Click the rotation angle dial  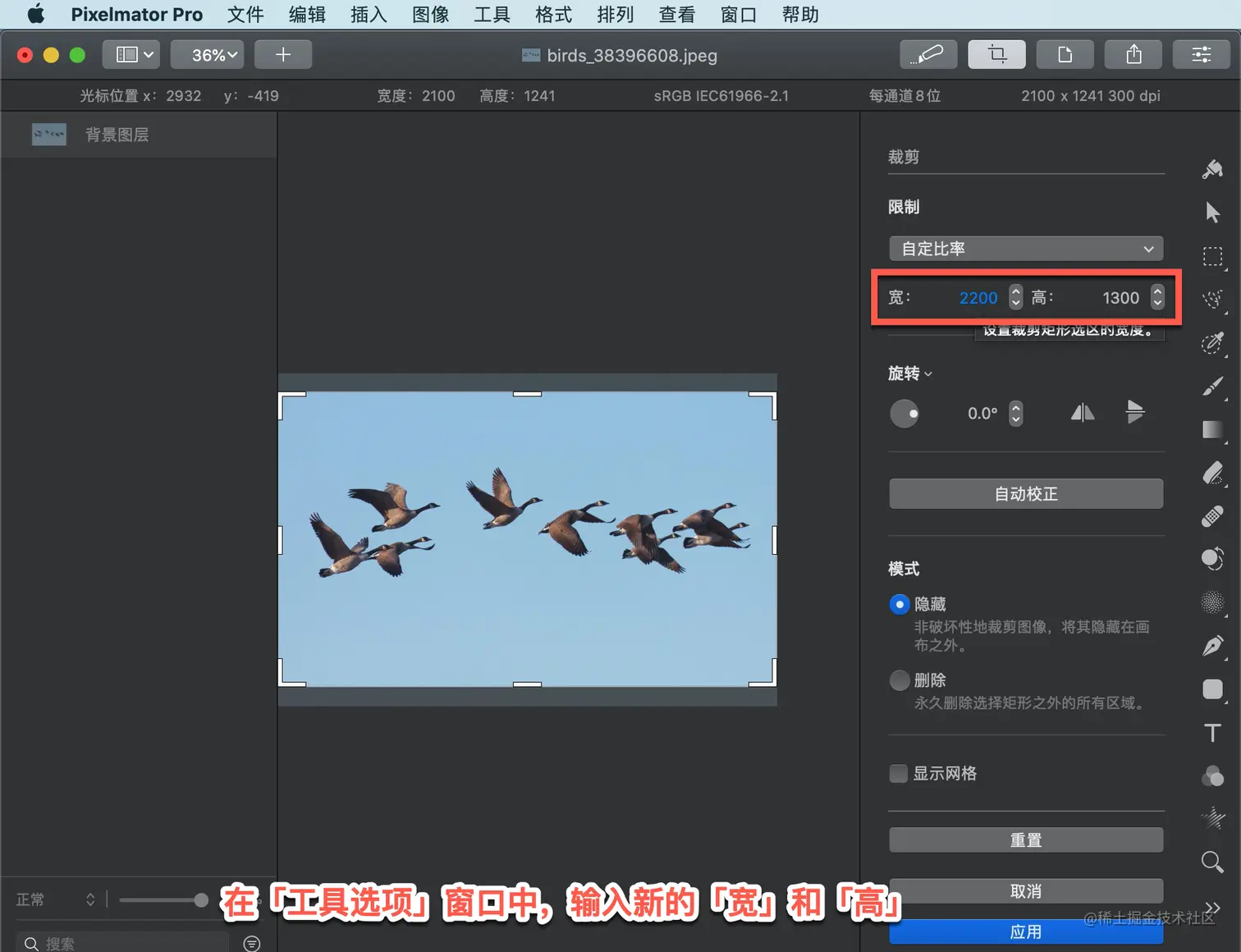(x=904, y=414)
